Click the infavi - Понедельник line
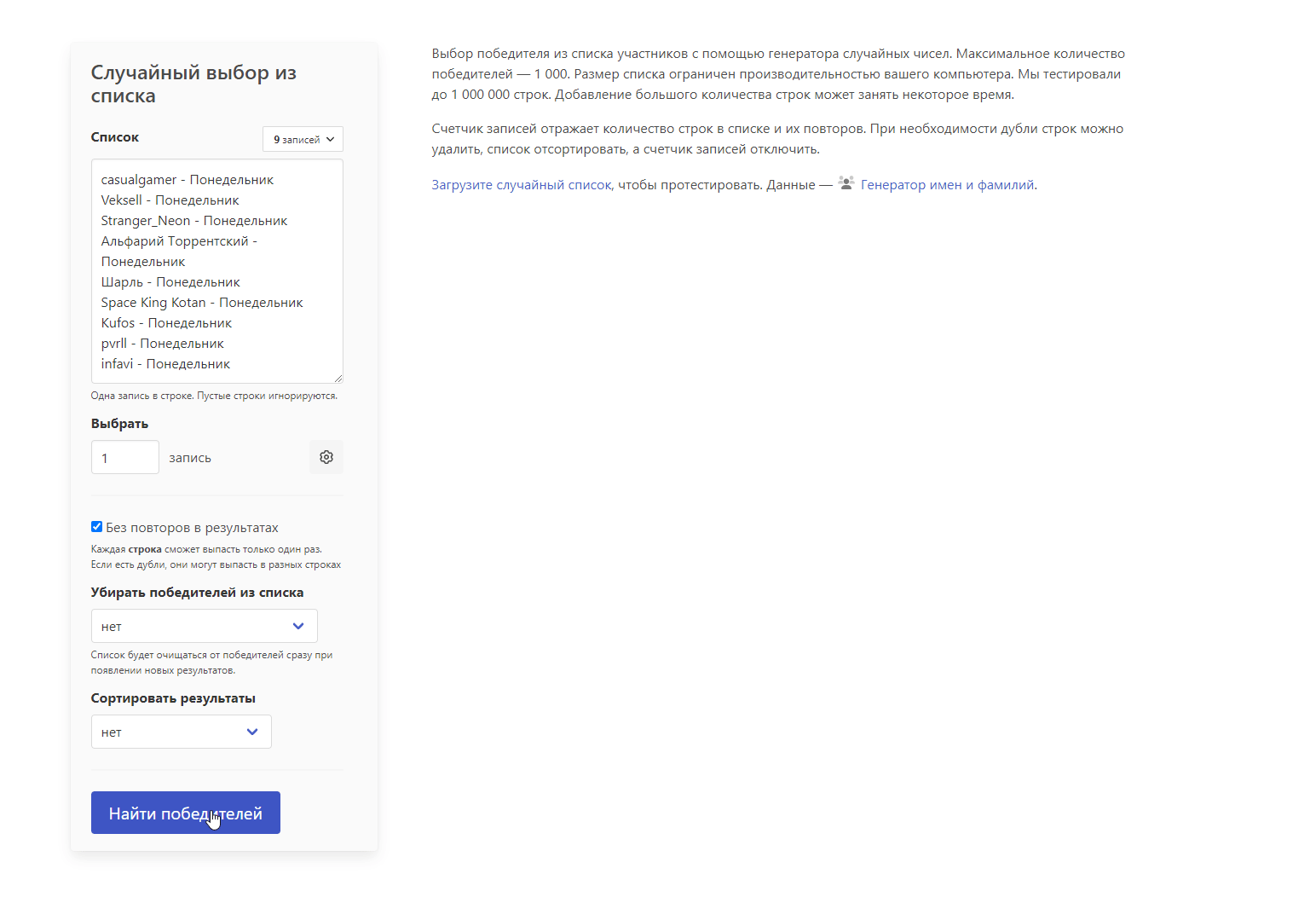Image resolution: width=1316 pixels, height=903 pixels. [165, 364]
